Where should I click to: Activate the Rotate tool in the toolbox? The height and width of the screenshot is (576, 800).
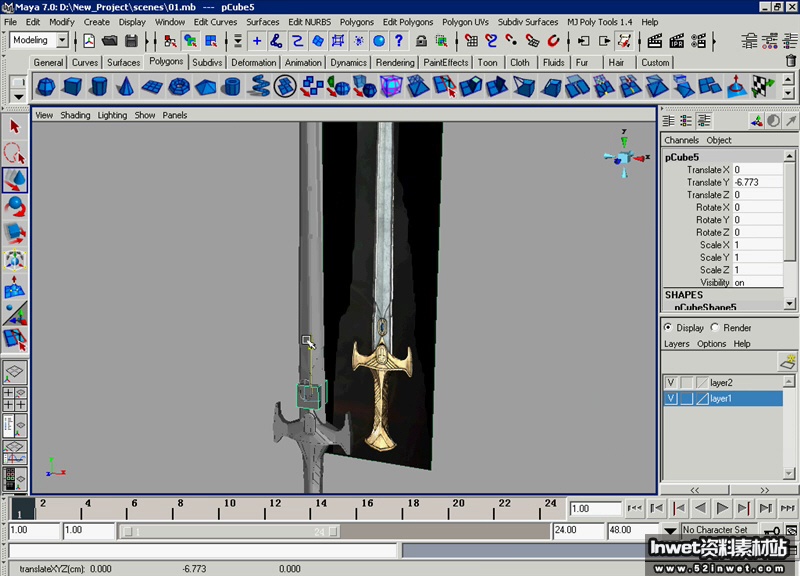[14, 207]
